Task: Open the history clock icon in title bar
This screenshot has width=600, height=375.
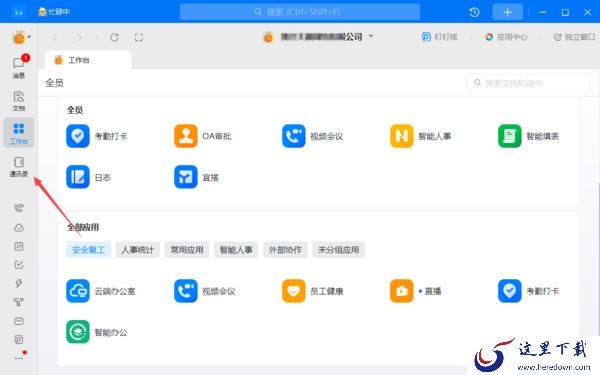Action: pos(474,12)
